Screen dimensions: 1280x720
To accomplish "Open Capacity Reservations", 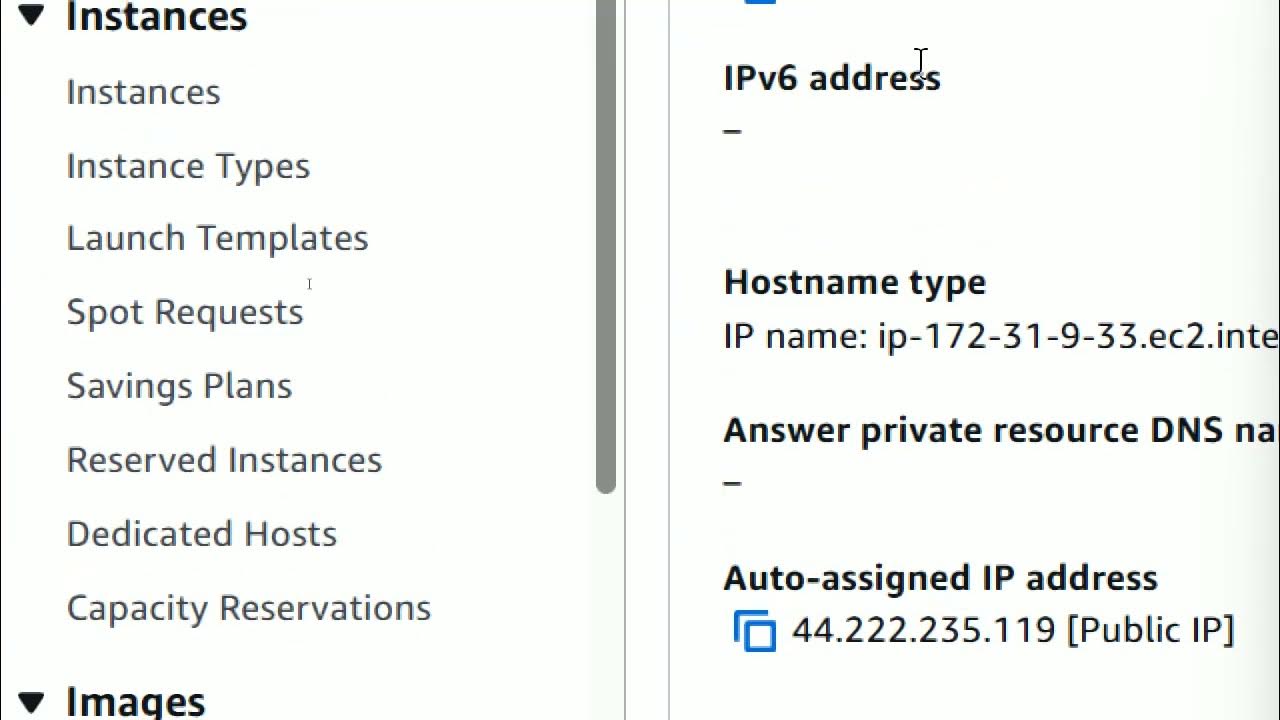I will [248, 608].
